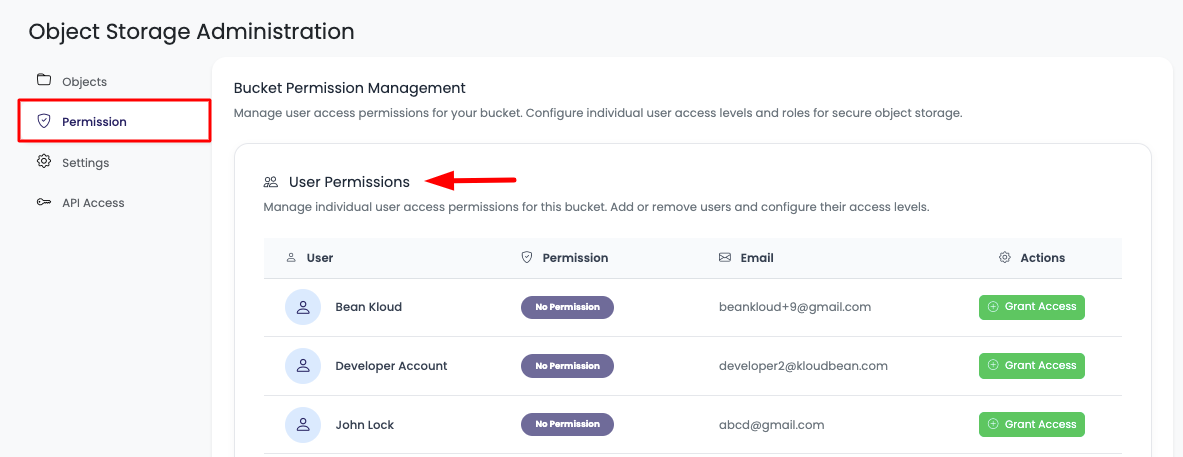Click the User Permissions heading
This screenshot has width=1183, height=457.
point(349,182)
